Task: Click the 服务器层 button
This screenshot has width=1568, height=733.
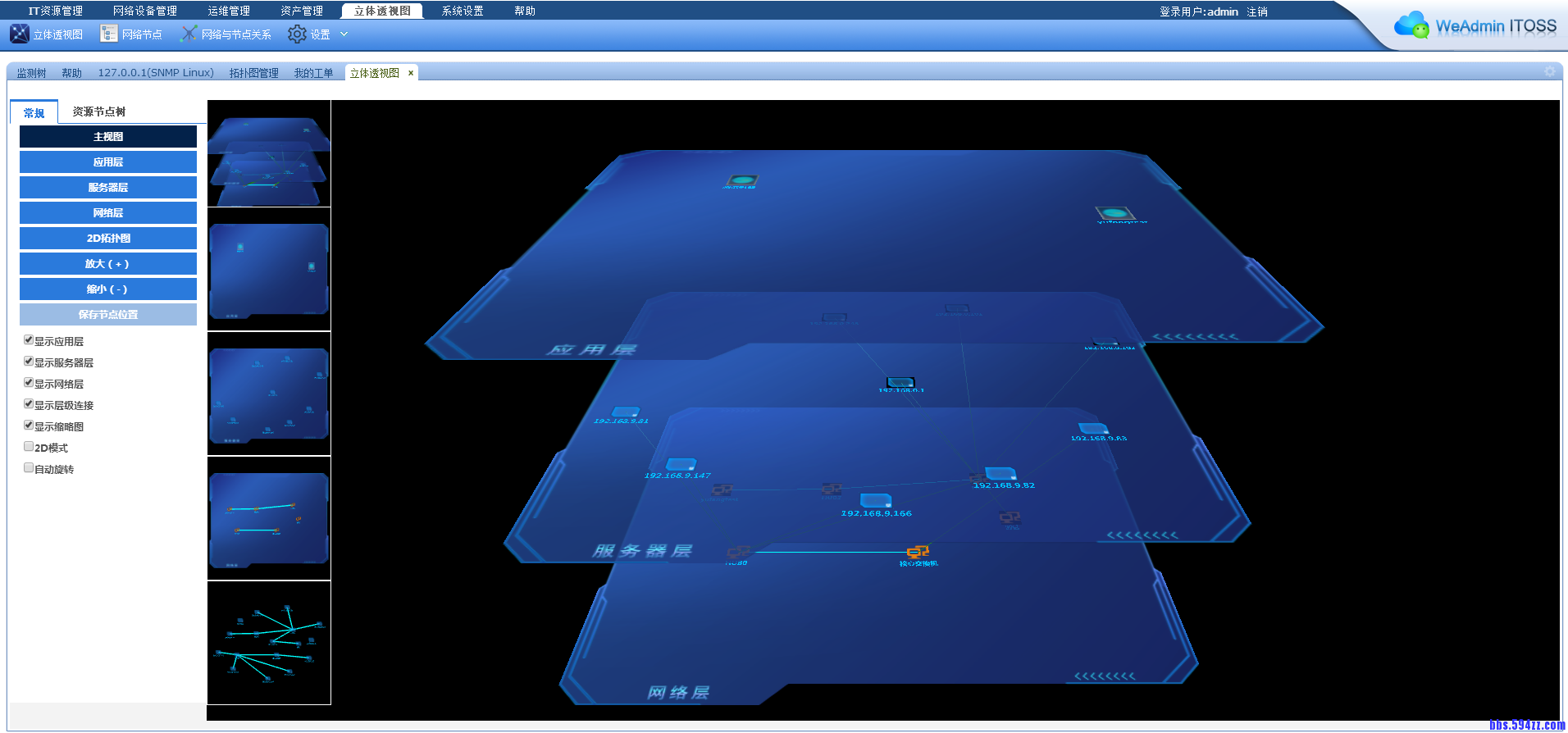Action: (x=108, y=188)
